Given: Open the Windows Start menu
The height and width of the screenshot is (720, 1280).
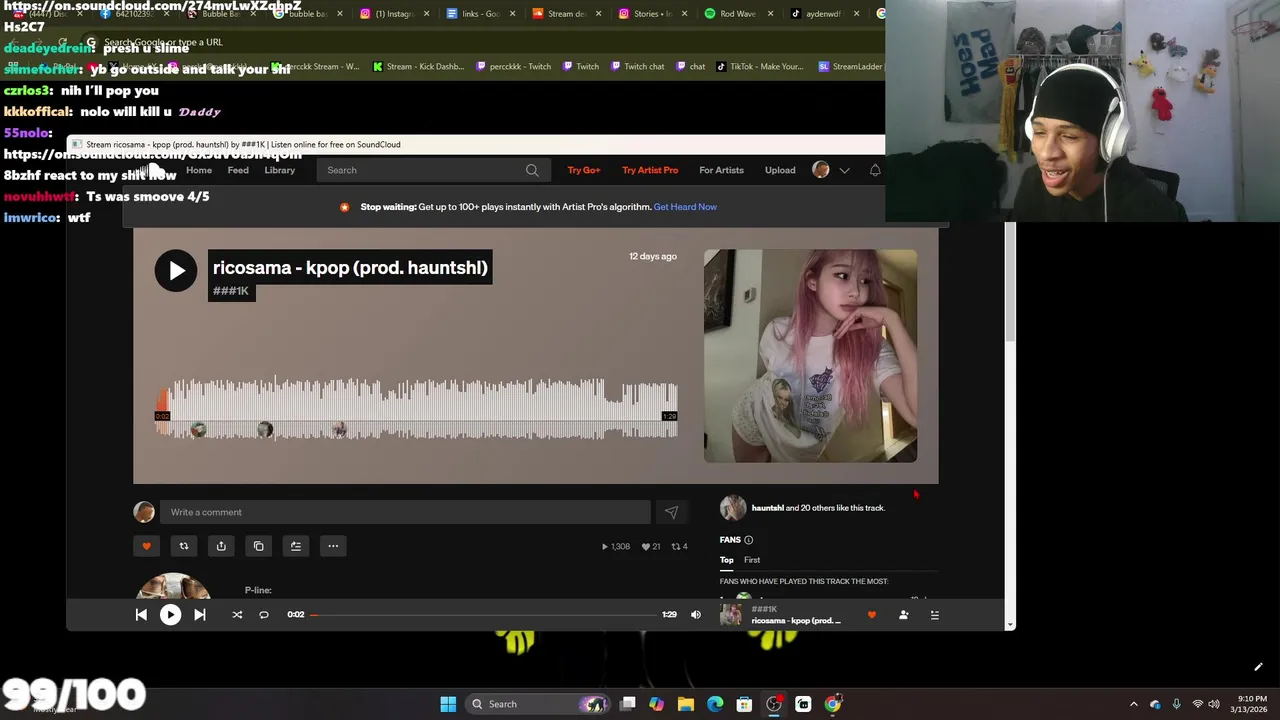Looking at the screenshot, I should click(x=448, y=704).
